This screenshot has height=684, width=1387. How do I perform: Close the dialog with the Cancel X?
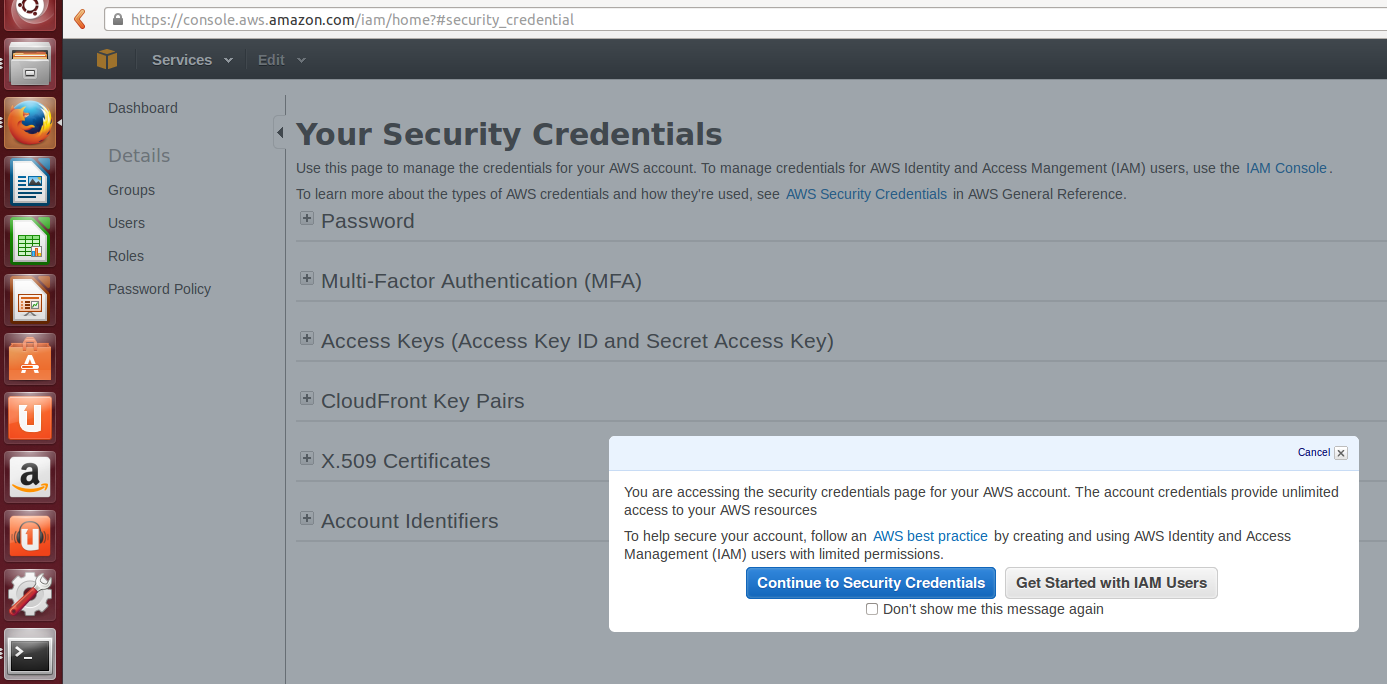click(x=1341, y=453)
